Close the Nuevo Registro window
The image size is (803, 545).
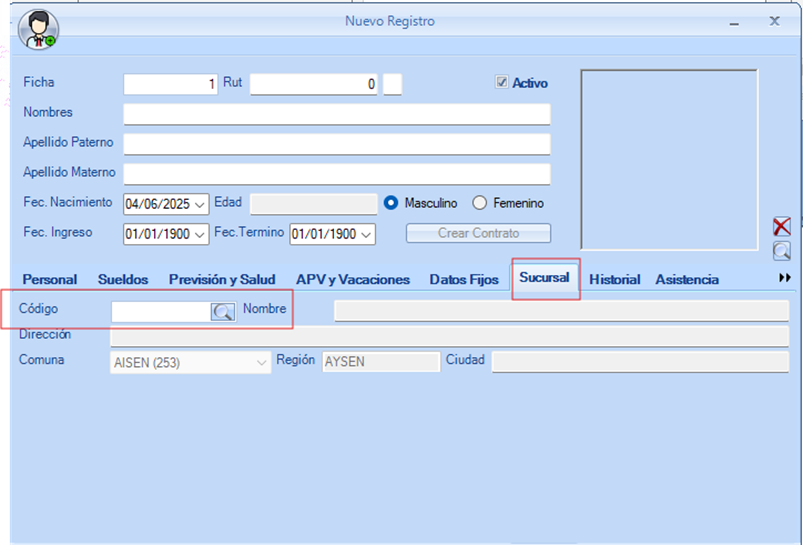click(774, 21)
